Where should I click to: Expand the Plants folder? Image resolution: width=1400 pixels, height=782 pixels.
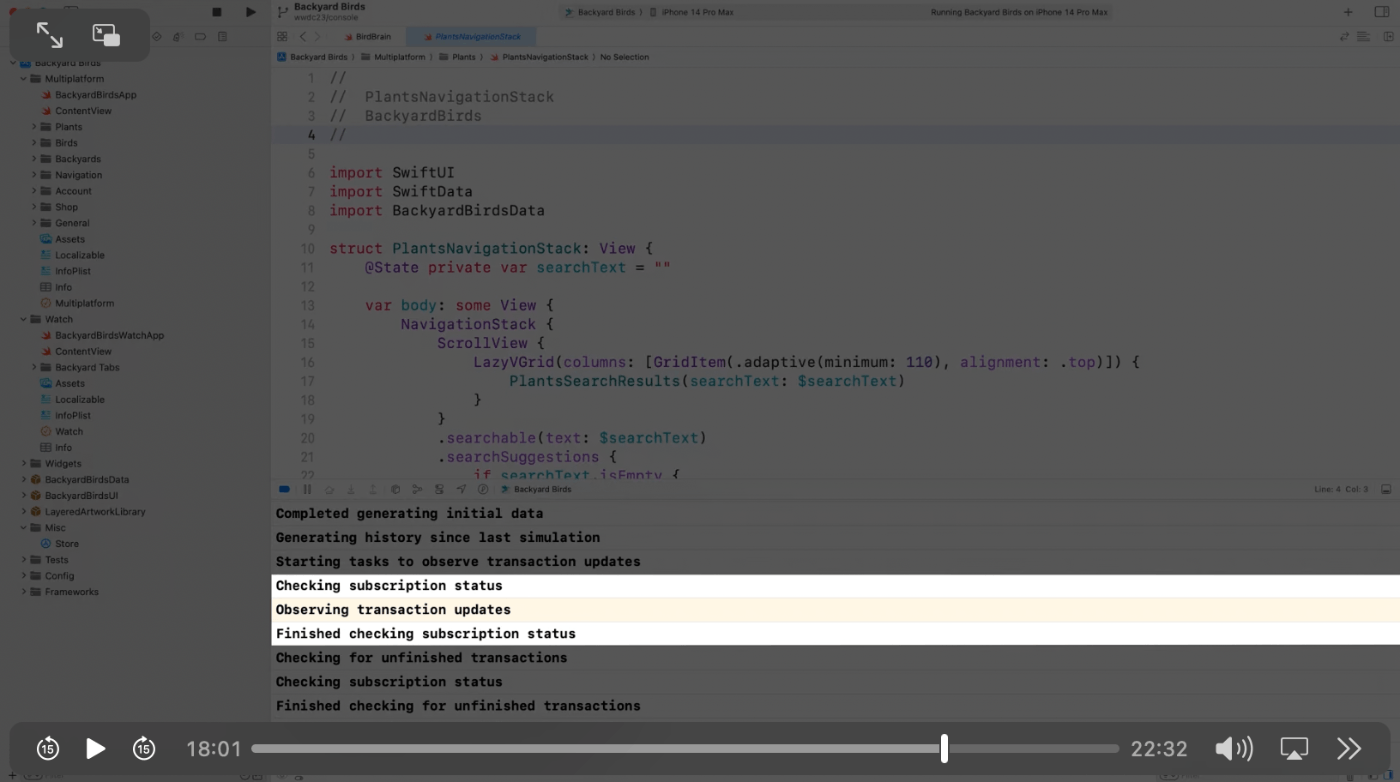(34, 127)
